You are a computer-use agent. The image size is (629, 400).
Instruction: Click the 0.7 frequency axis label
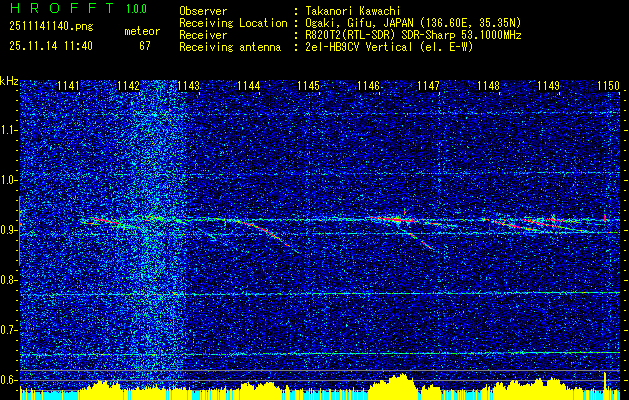pyautogui.click(x=9, y=330)
